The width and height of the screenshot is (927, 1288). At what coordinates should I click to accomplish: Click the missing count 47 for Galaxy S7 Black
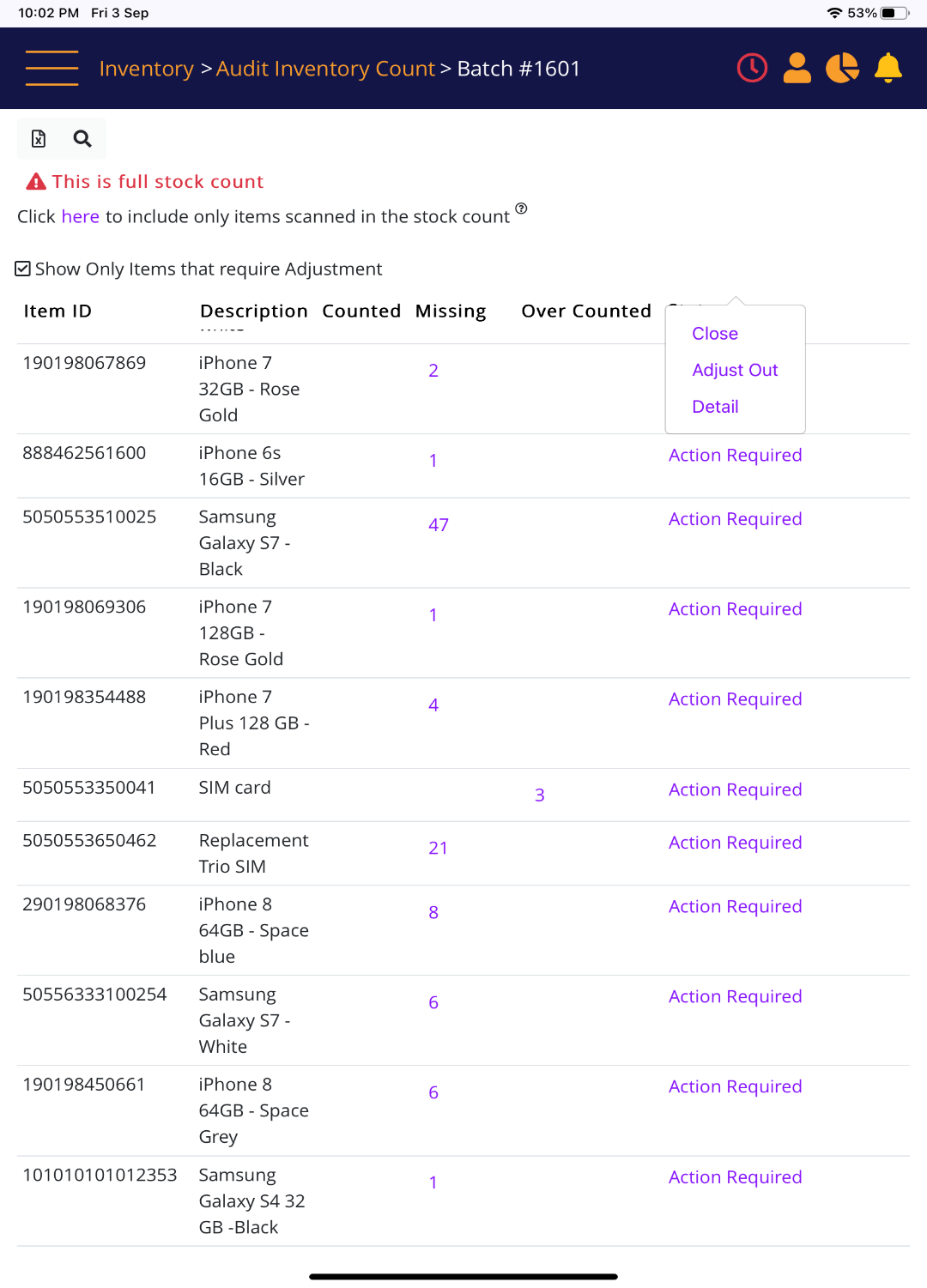[x=439, y=525]
